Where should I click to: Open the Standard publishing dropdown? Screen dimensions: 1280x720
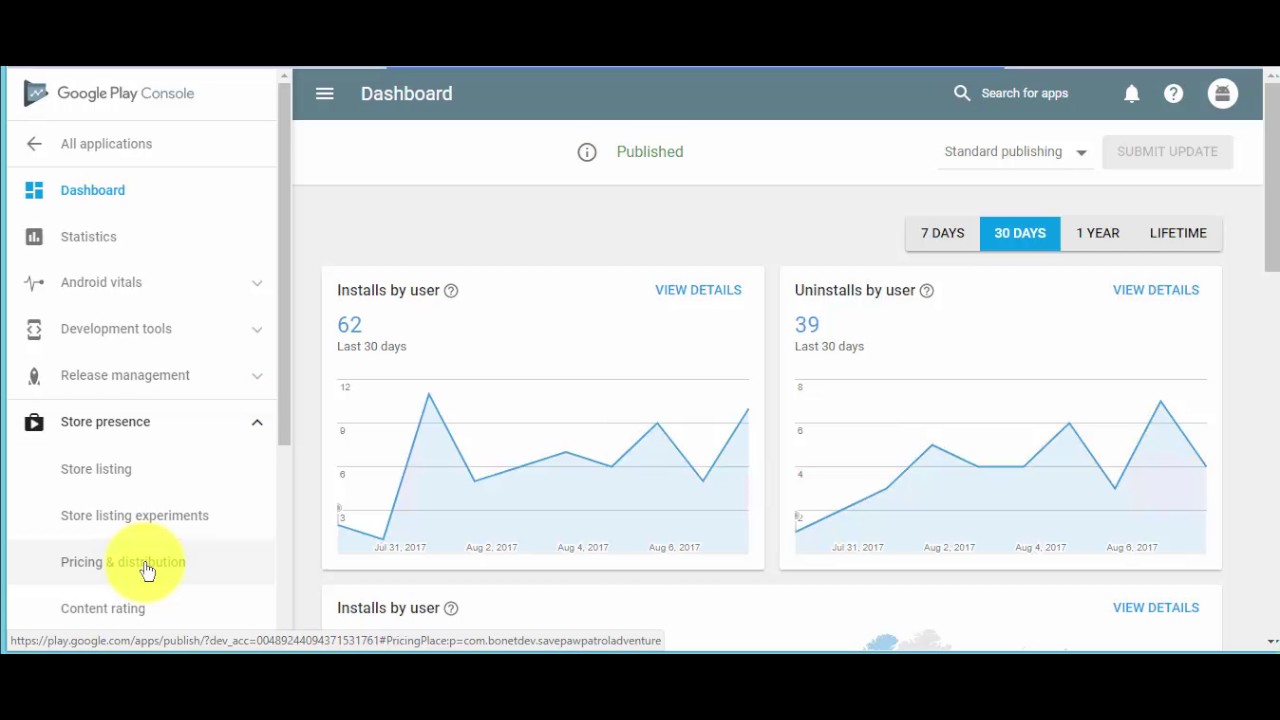pyautogui.click(x=1015, y=152)
